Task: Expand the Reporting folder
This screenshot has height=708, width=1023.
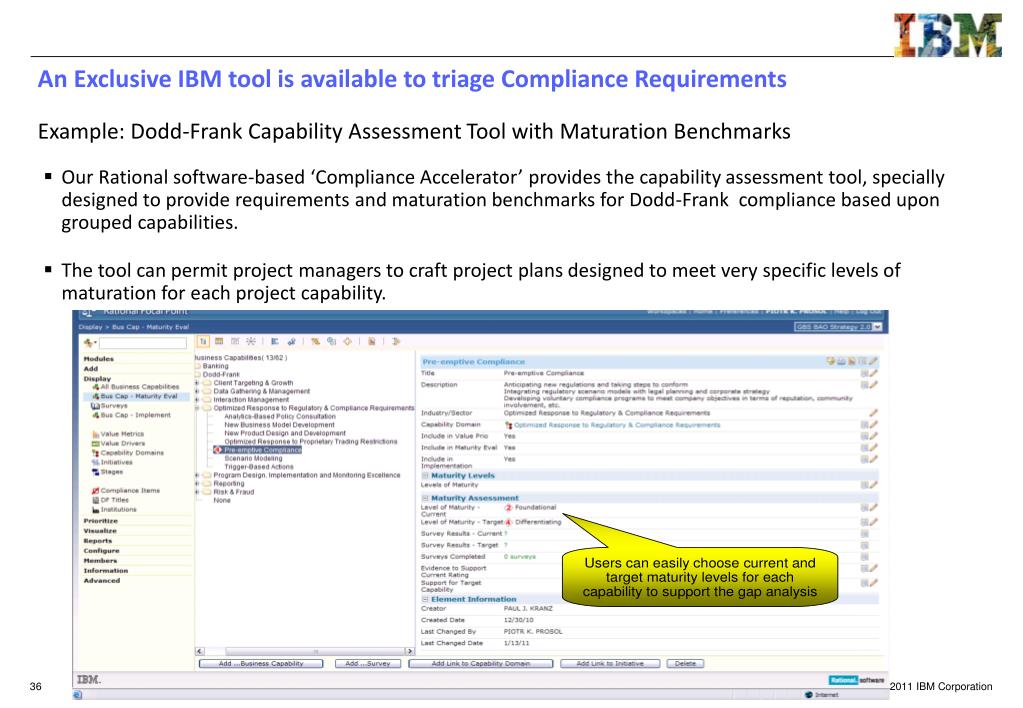Action: (197, 484)
